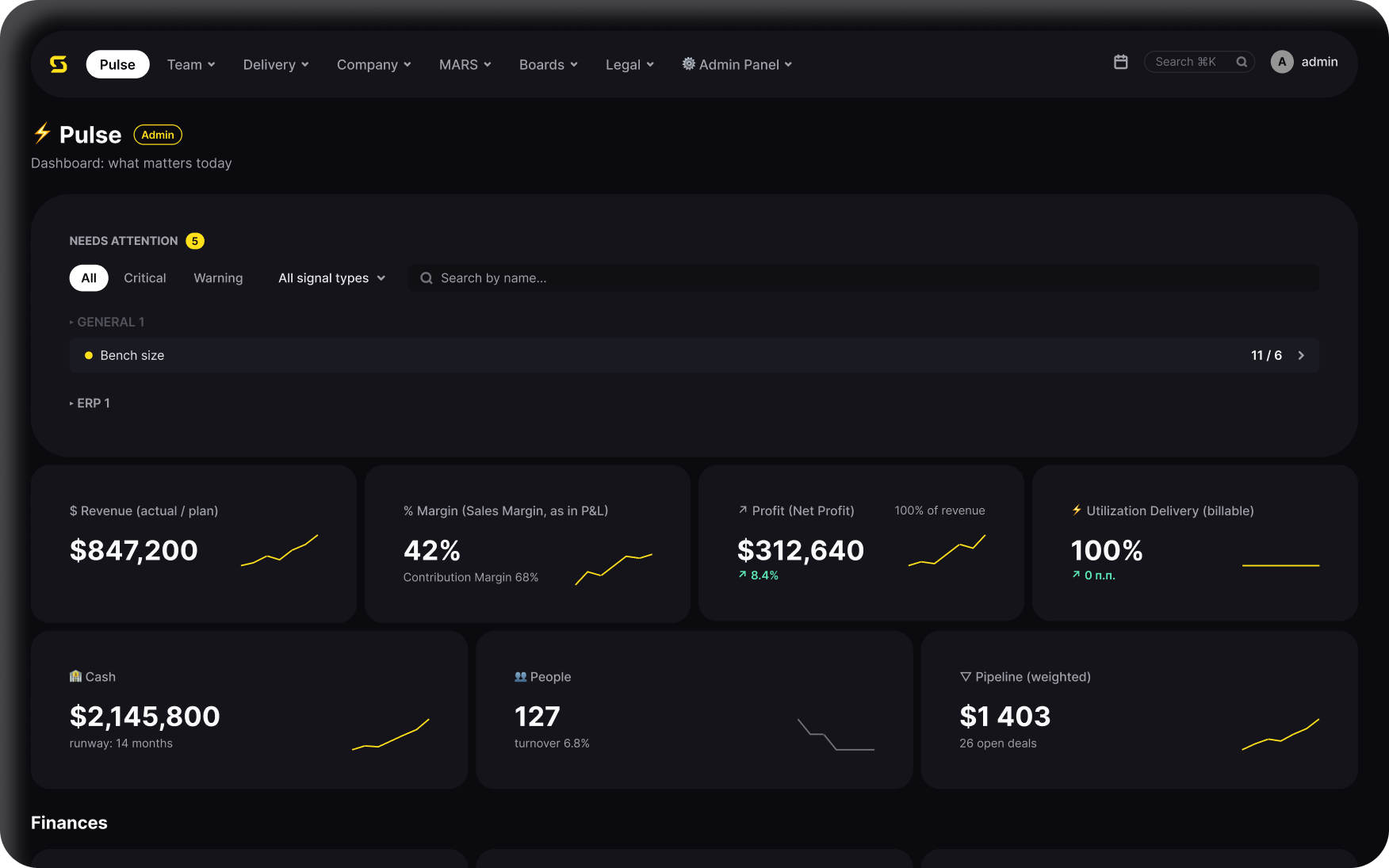This screenshot has height=868, width=1389.
Task: Click the admin username label
Action: click(1319, 62)
